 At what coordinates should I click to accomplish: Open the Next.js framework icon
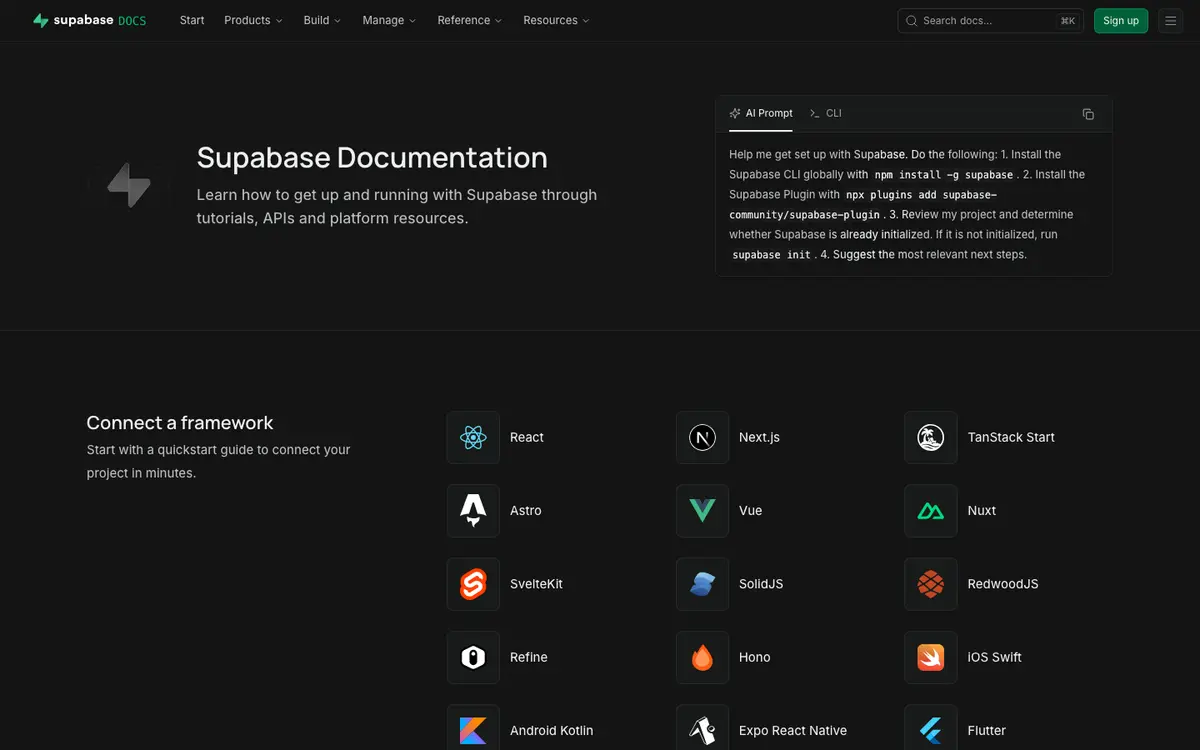coord(702,437)
